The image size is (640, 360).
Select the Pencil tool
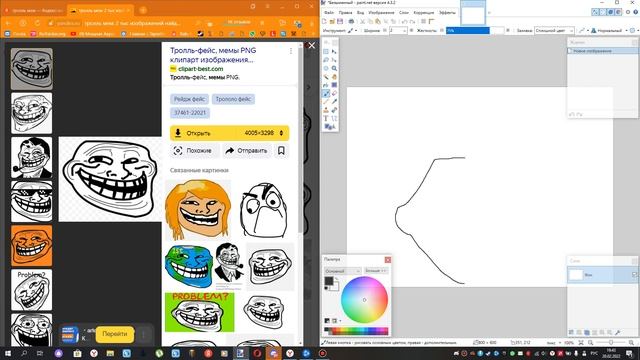[x=326, y=102]
